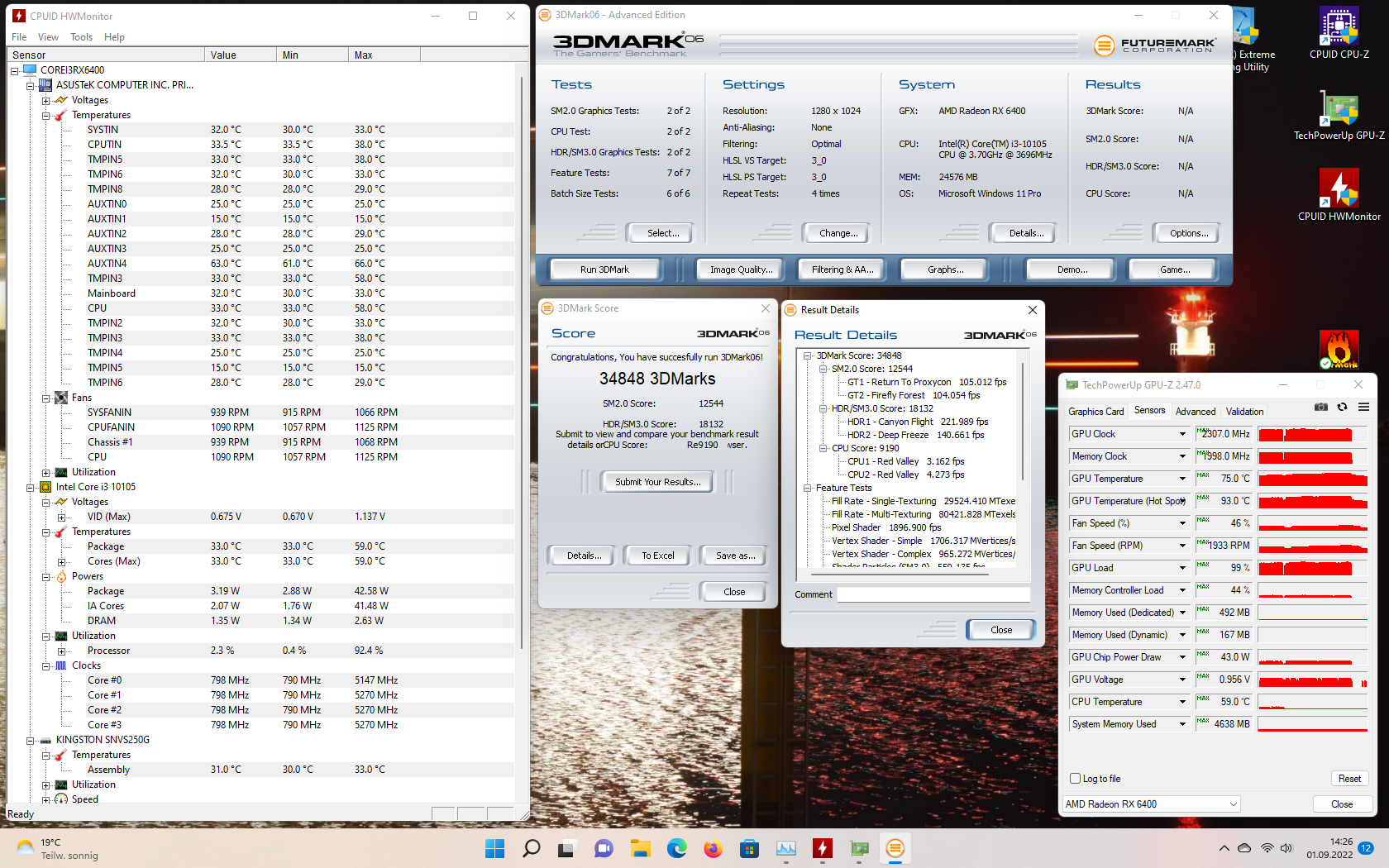
Task: Open the GPU Load sensor dropdown
Action: (1182, 568)
